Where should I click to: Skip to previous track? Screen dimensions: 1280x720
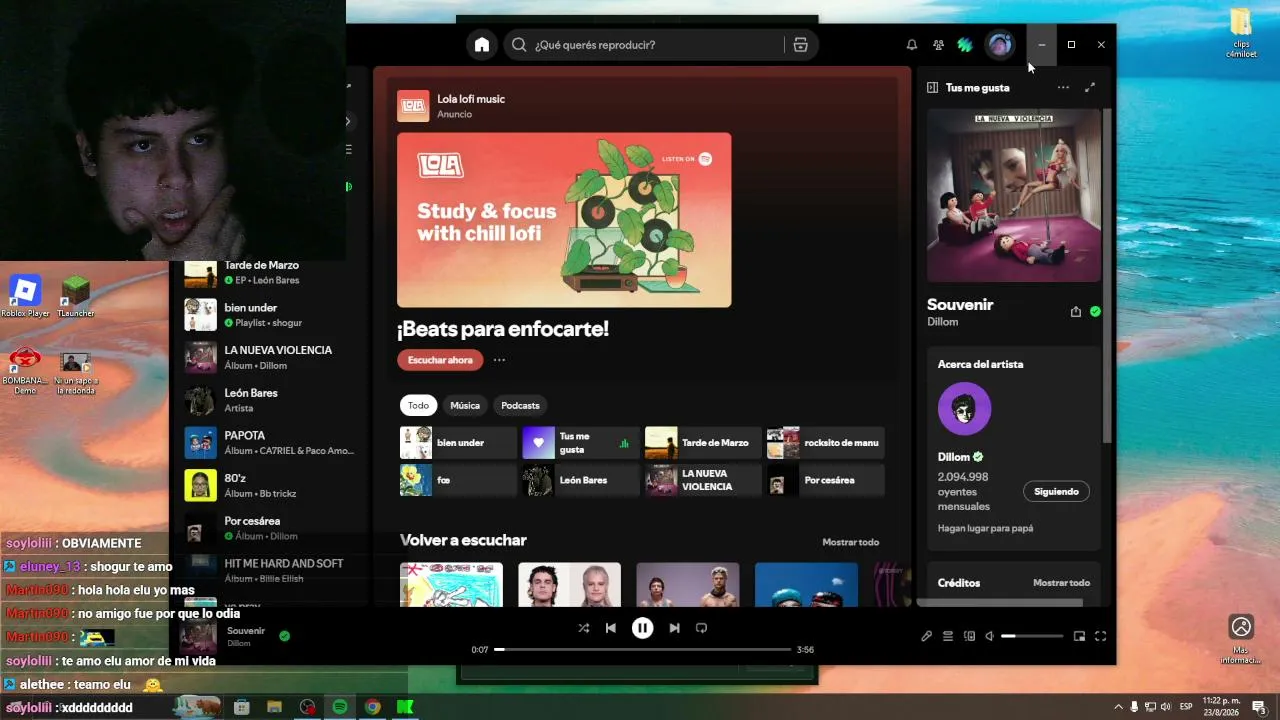click(x=611, y=628)
